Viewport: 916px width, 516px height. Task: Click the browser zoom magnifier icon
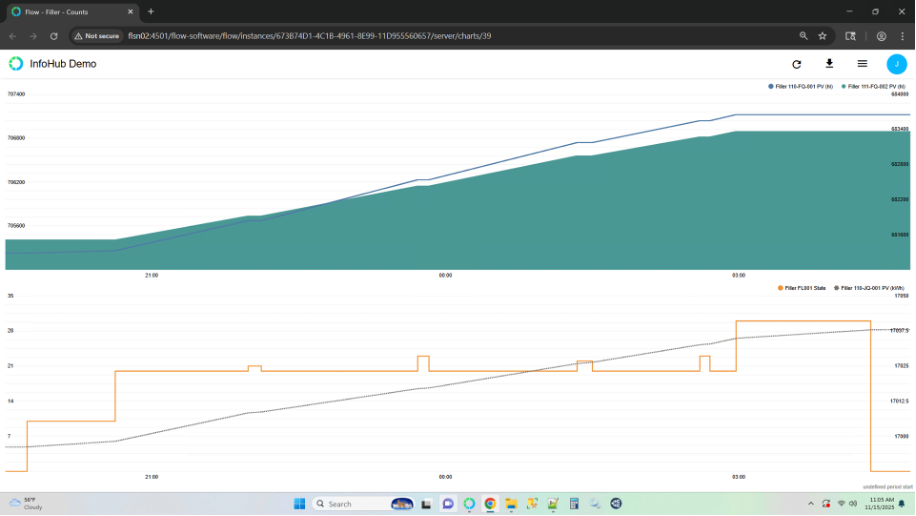pos(803,36)
